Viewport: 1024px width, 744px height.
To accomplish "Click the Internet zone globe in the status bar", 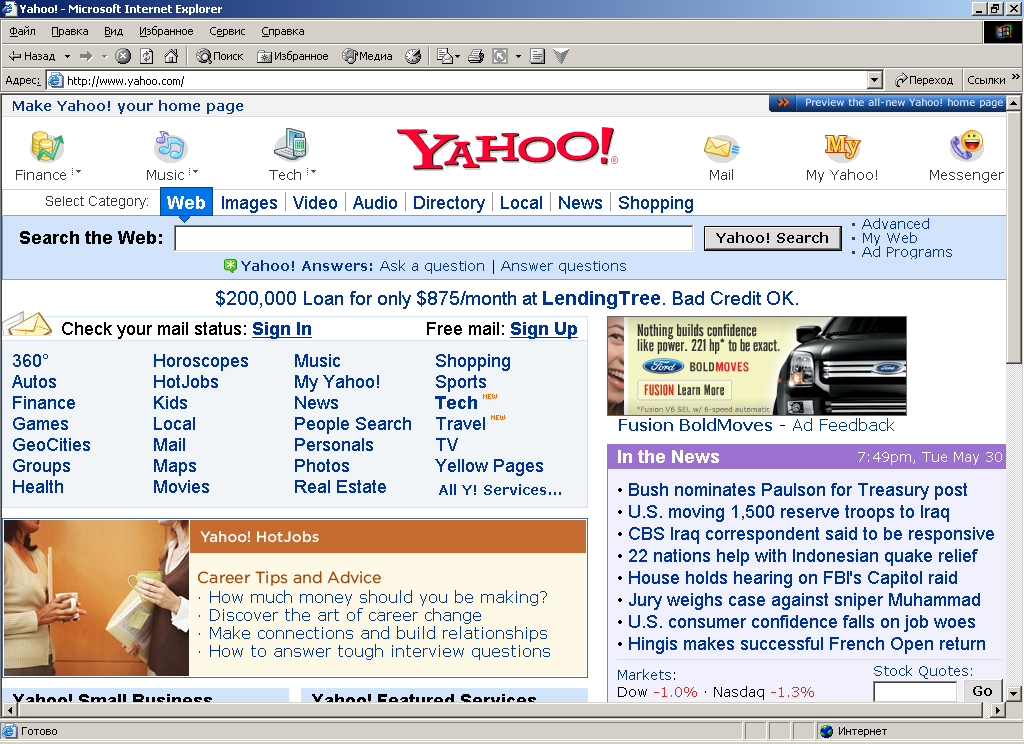I will 827,731.
